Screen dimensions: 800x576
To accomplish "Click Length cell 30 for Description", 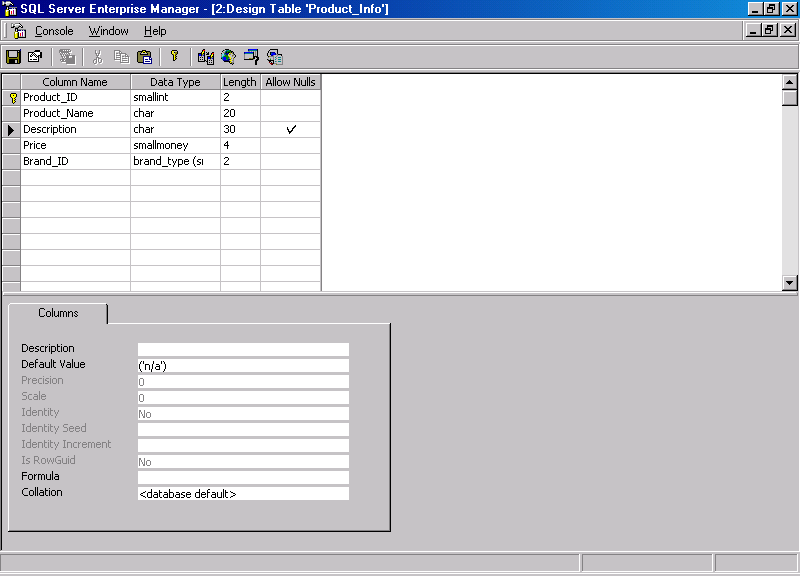I will pyautogui.click(x=240, y=129).
